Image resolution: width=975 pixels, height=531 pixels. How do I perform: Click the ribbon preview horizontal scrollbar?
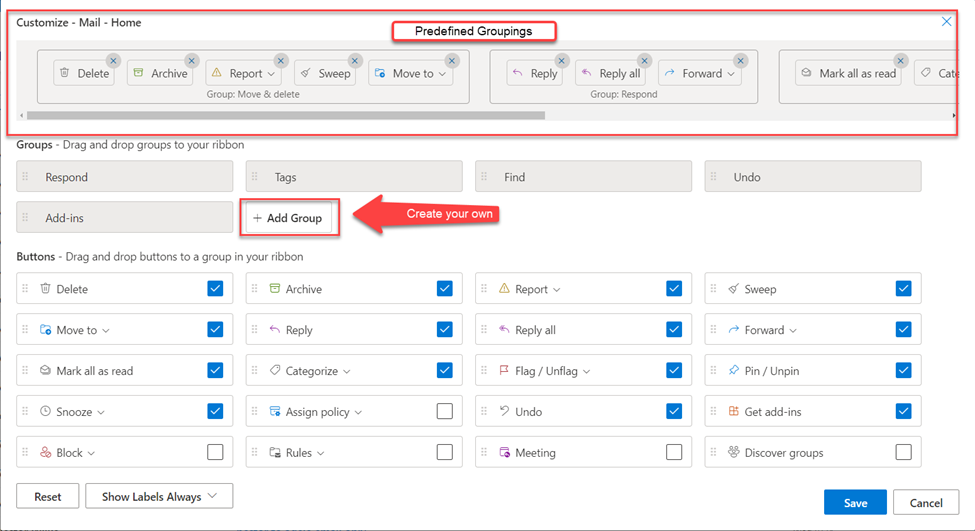(x=286, y=115)
